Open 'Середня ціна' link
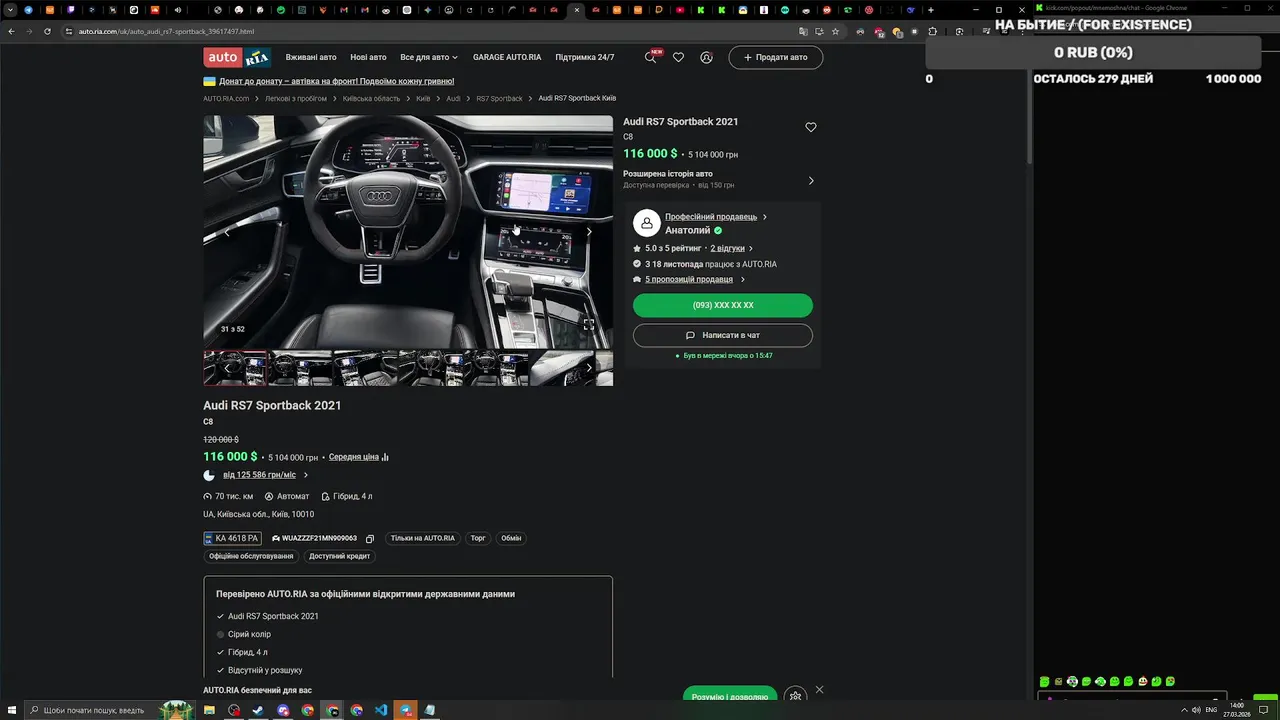1280x720 pixels. [x=354, y=457]
